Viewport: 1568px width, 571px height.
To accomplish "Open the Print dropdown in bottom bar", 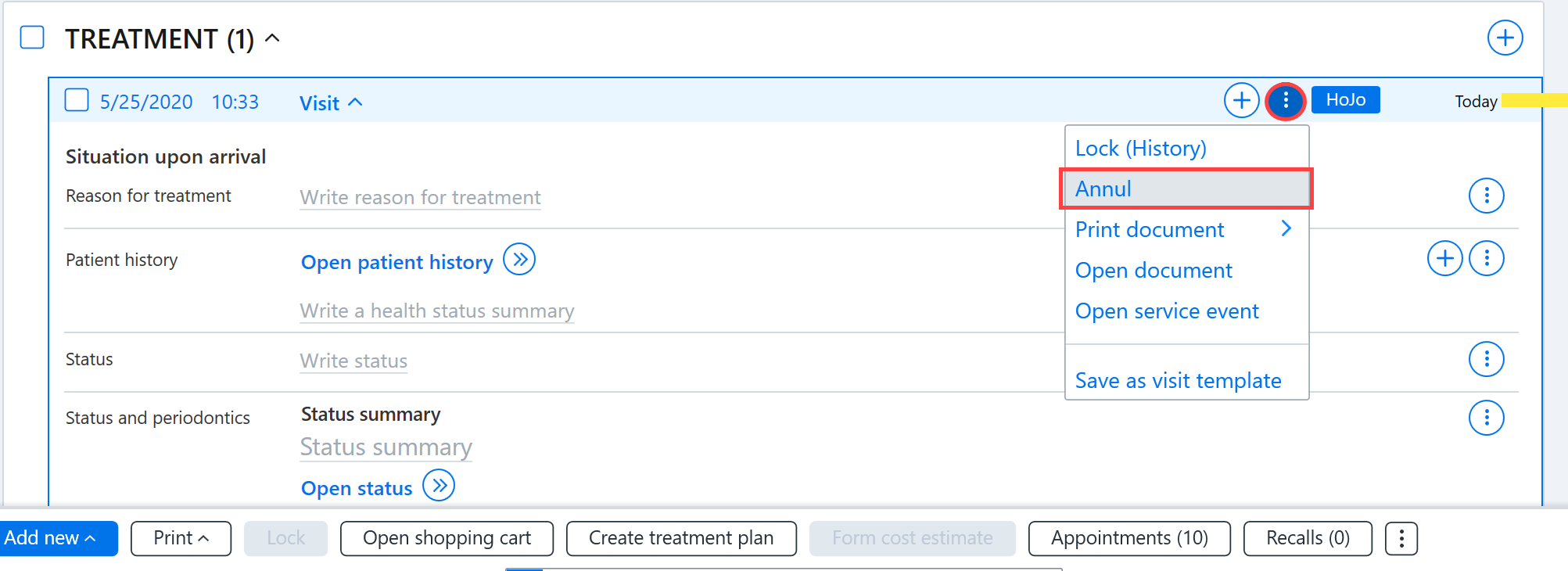I will tap(181, 538).
